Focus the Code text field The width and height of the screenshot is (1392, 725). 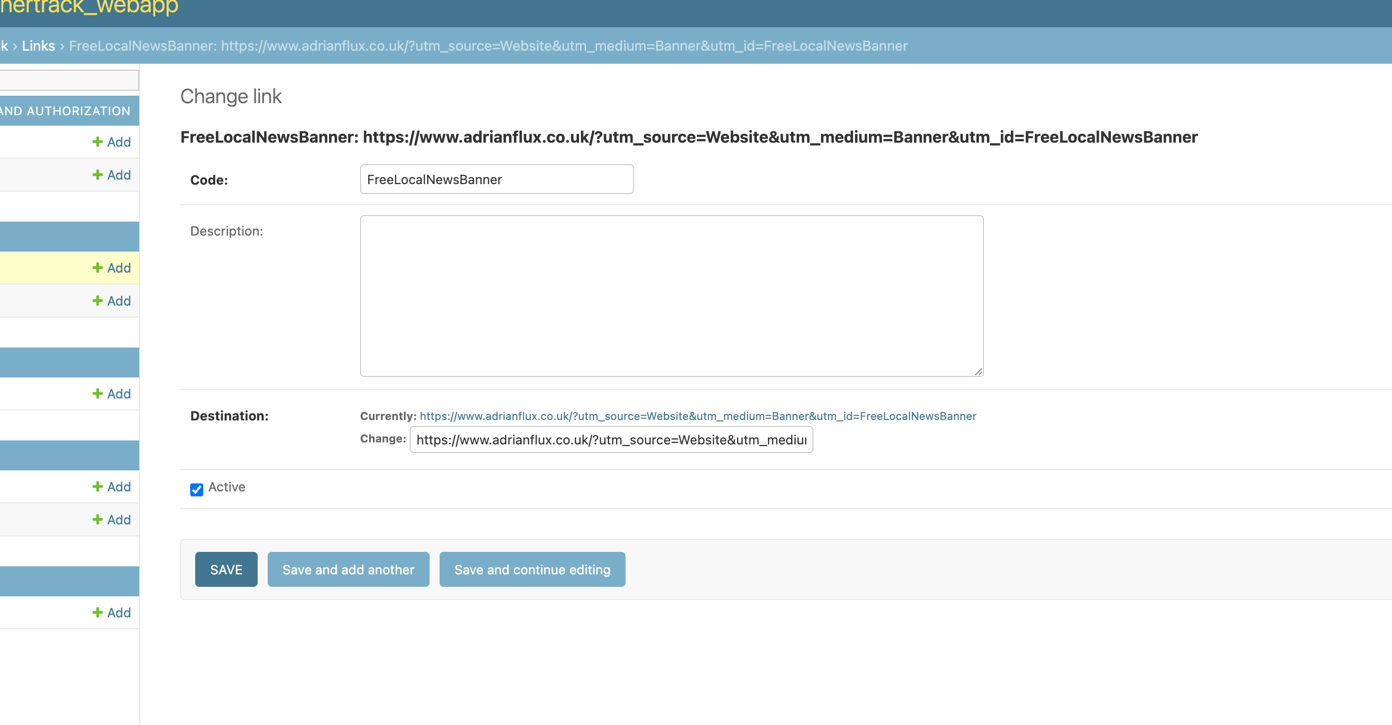point(496,180)
